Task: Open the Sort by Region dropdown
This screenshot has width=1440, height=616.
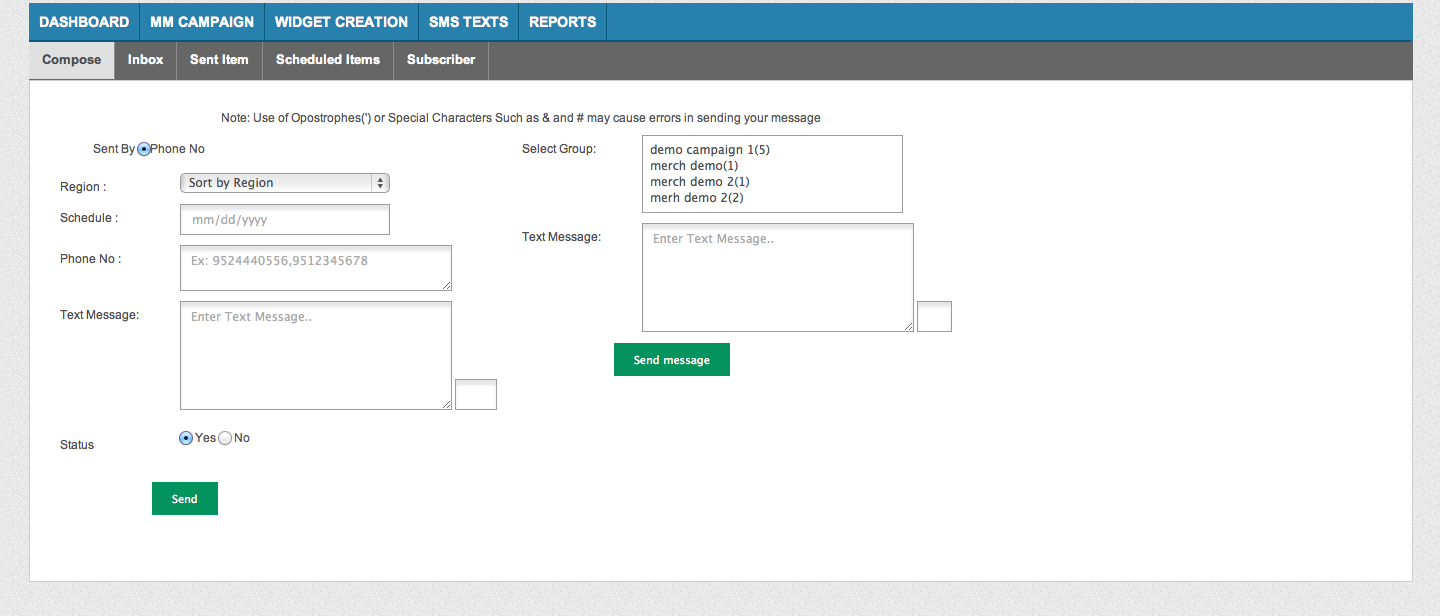Action: point(284,183)
